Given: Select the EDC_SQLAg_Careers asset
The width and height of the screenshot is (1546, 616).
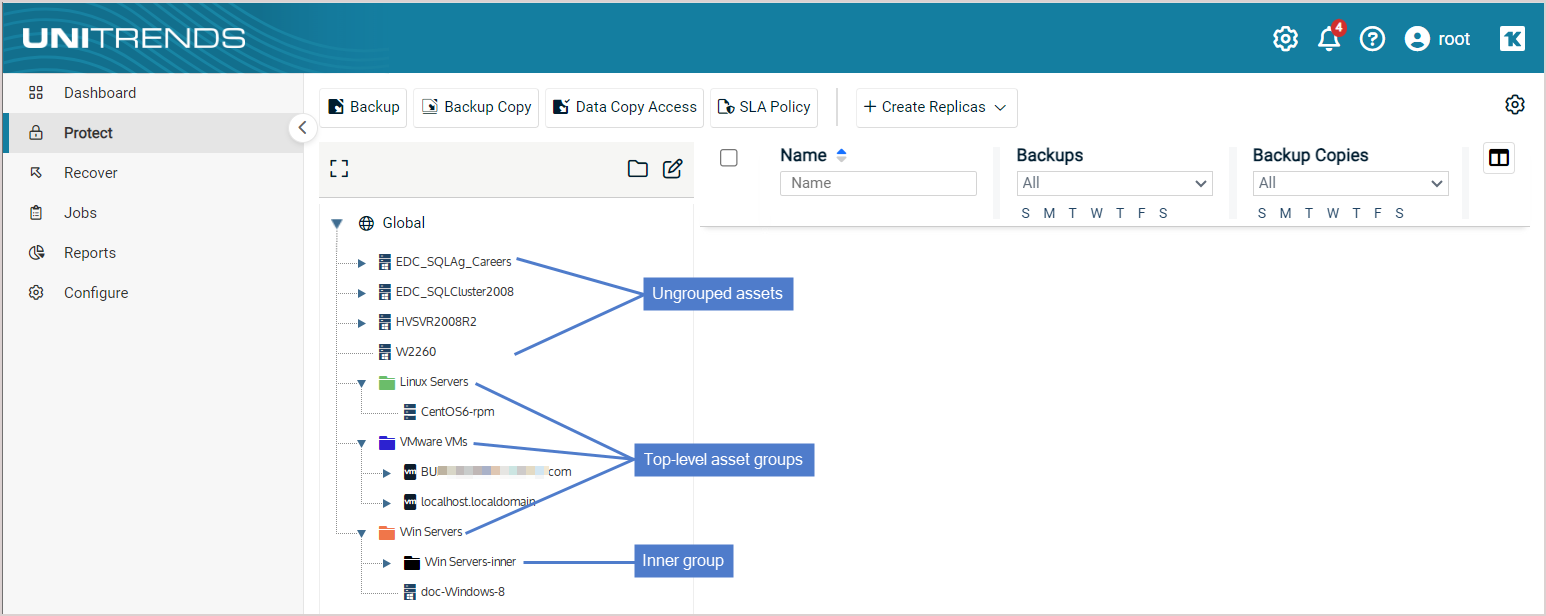Looking at the screenshot, I should coord(453,262).
